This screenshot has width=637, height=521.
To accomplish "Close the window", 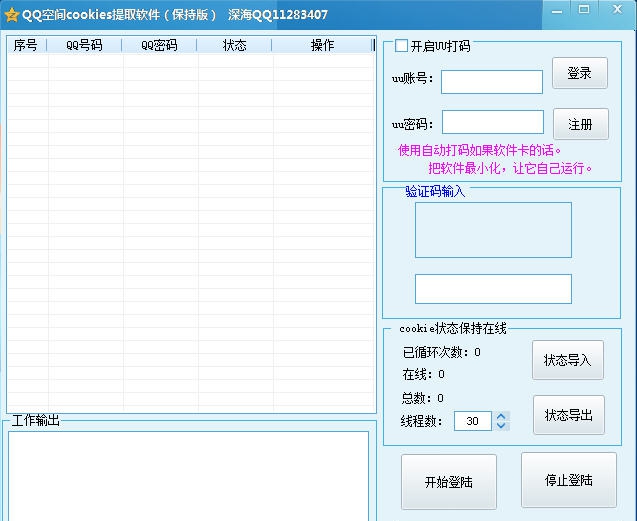I will tap(618, 10).
